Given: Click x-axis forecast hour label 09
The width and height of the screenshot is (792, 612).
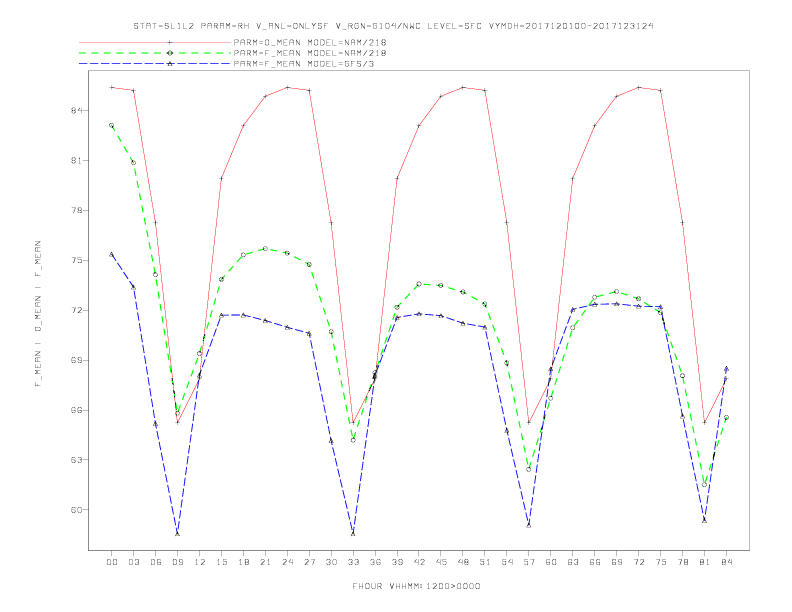Looking at the screenshot, I should pyautogui.click(x=177, y=562).
